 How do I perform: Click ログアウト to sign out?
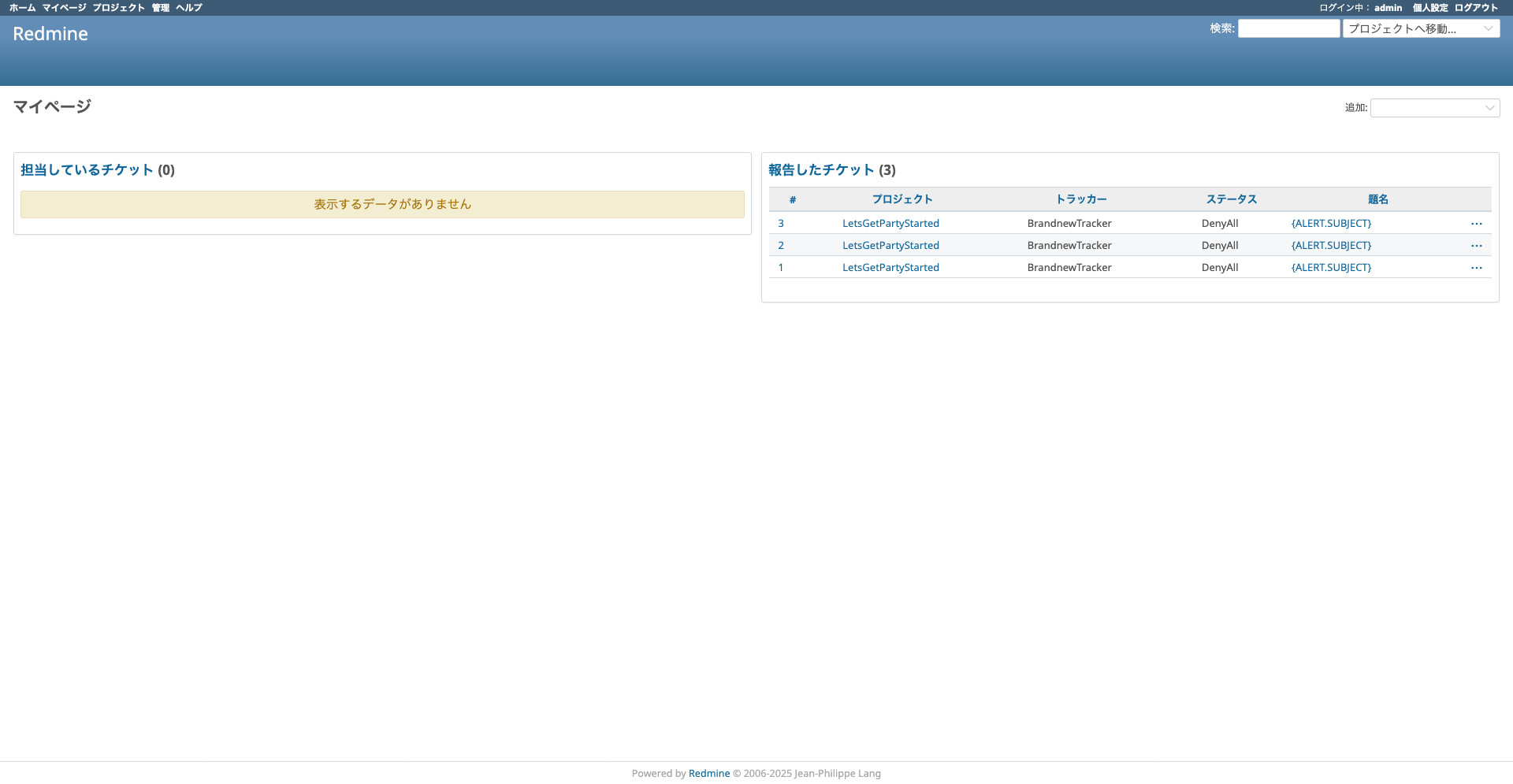1476,8
